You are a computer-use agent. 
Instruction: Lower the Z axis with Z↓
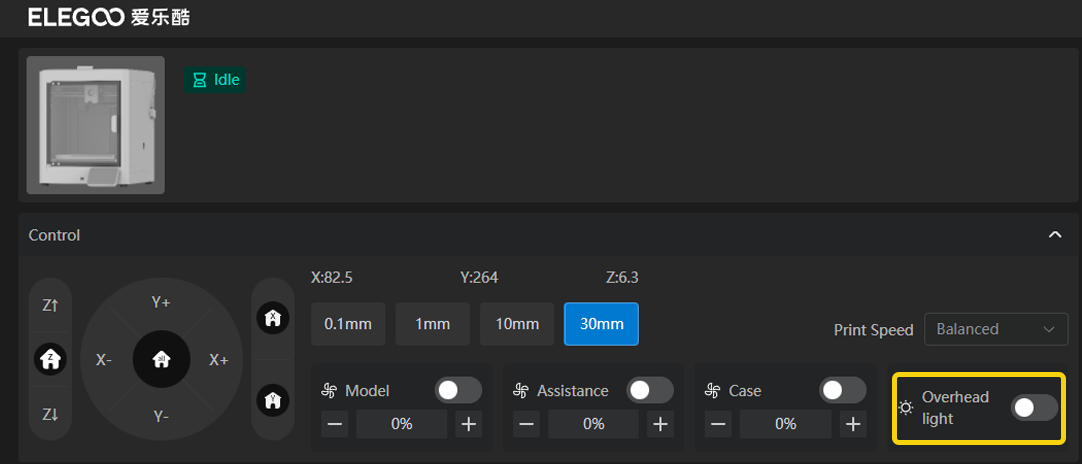pos(50,414)
